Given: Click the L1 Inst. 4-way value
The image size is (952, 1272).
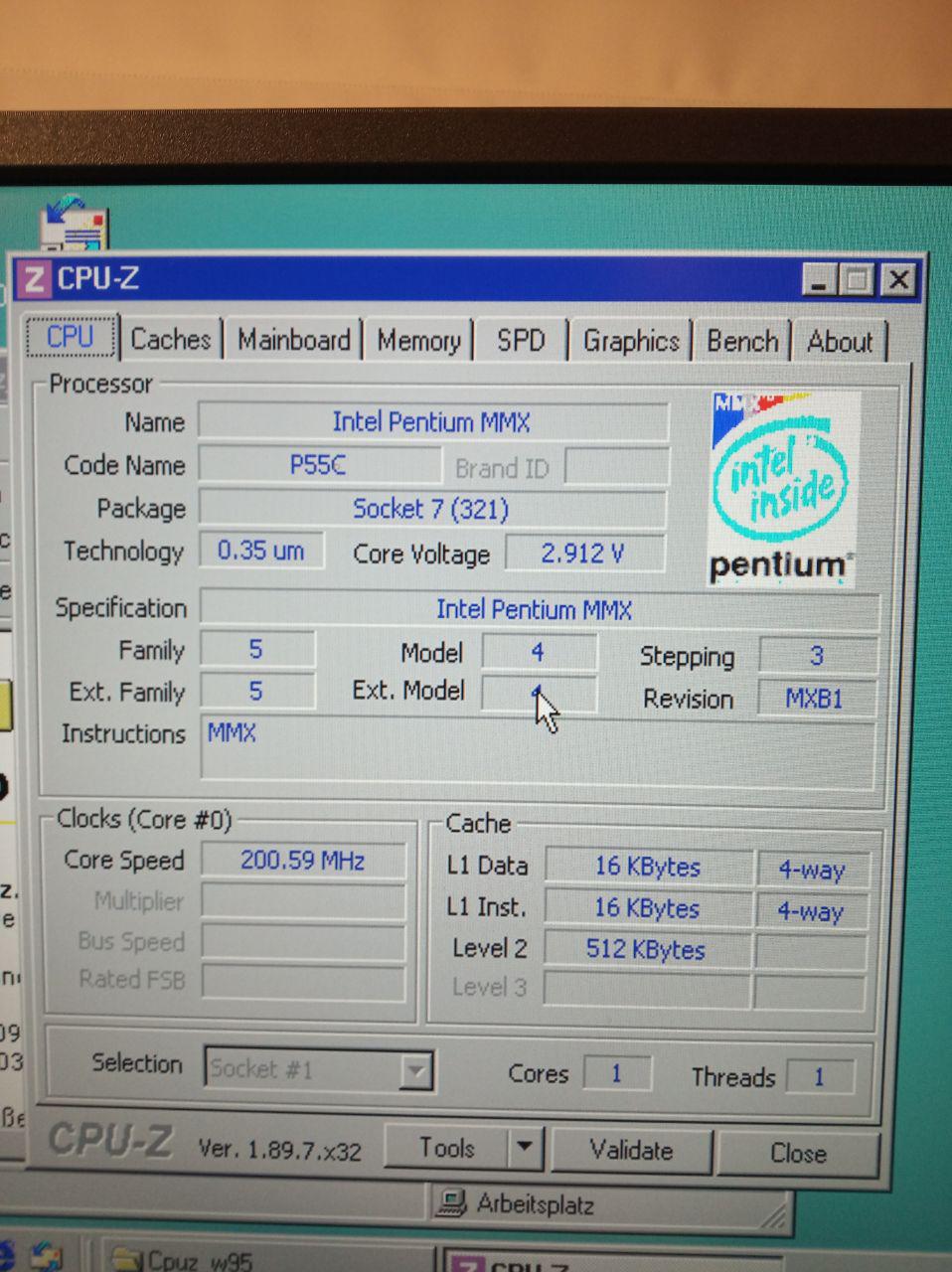Looking at the screenshot, I should coord(812,911).
